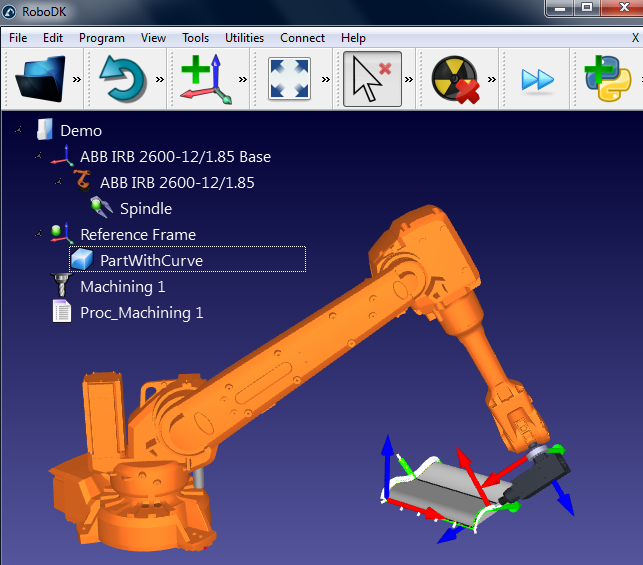Select the Spindle tool item

coord(146,208)
